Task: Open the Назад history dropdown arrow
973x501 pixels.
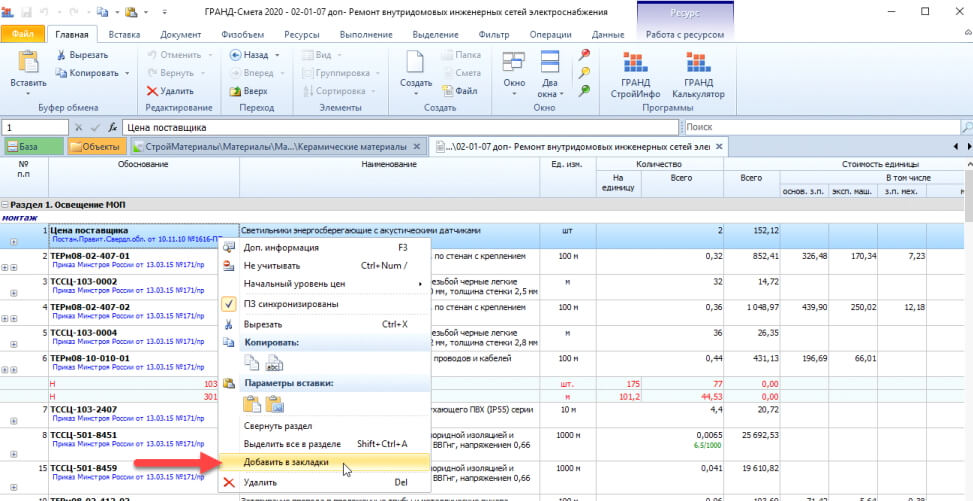Action: click(x=277, y=55)
